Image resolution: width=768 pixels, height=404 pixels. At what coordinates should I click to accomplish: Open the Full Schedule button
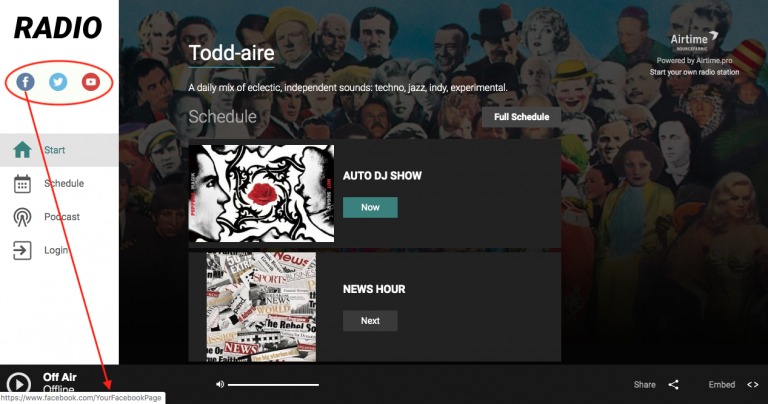click(522, 117)
